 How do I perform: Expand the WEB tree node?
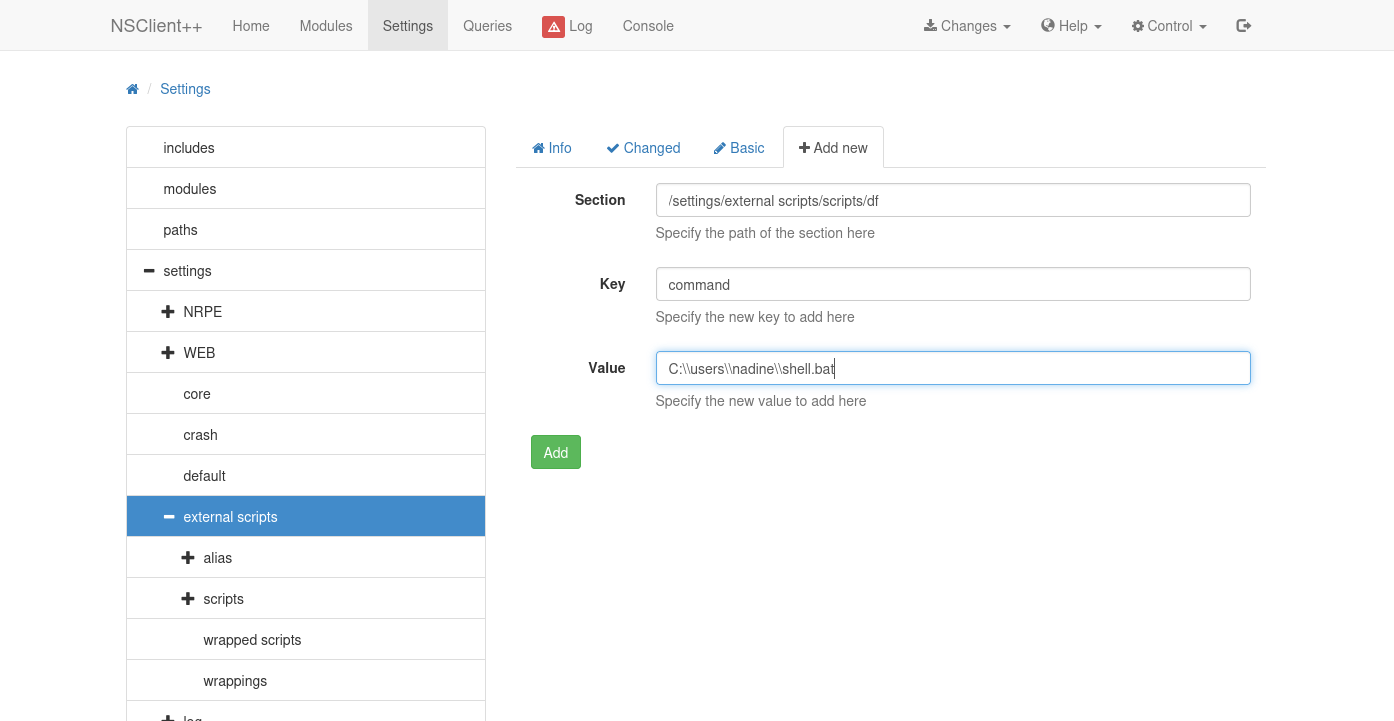point(168,353)
